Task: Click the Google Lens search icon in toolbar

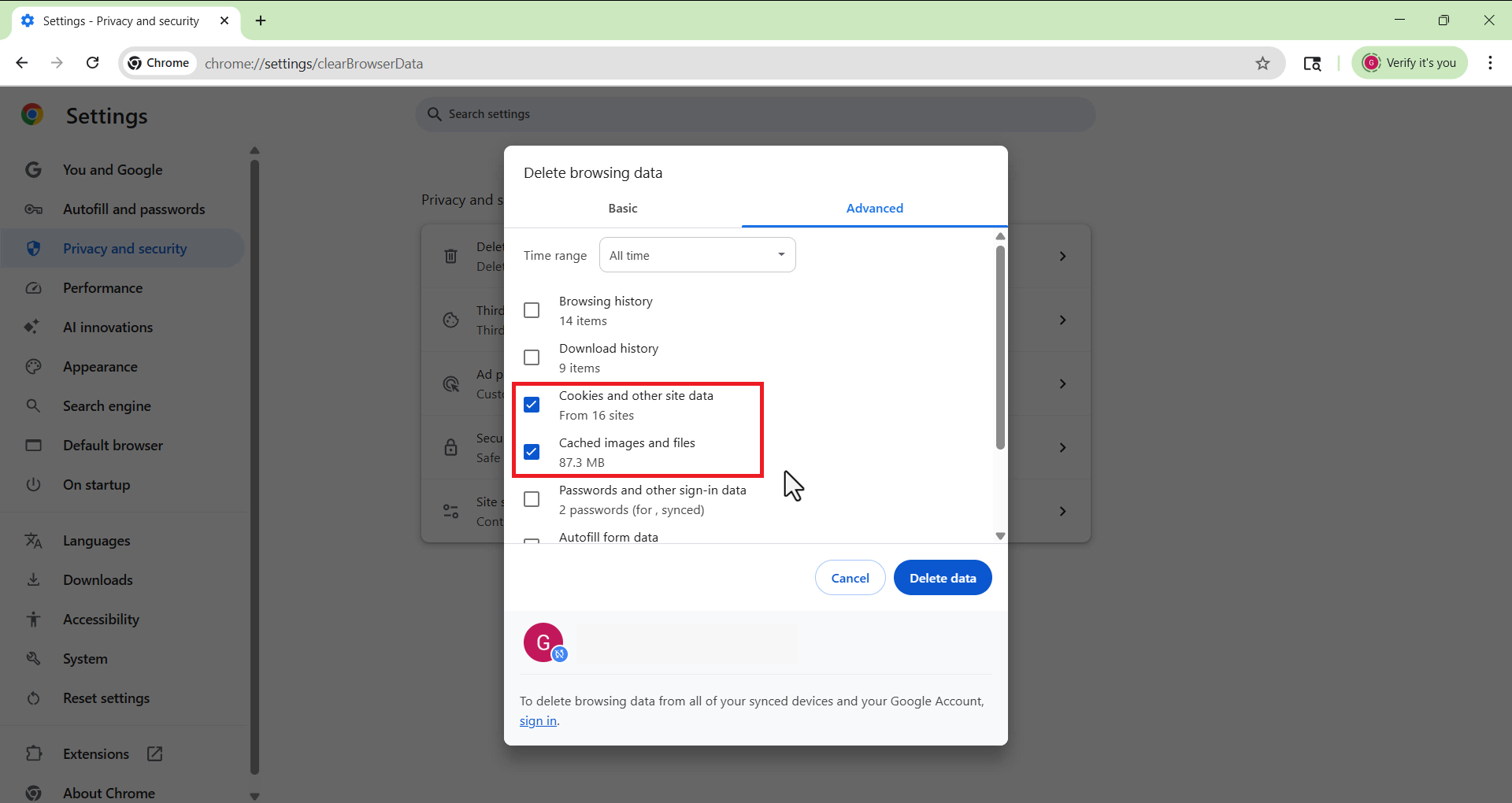Action: (x=1312, y=64)
